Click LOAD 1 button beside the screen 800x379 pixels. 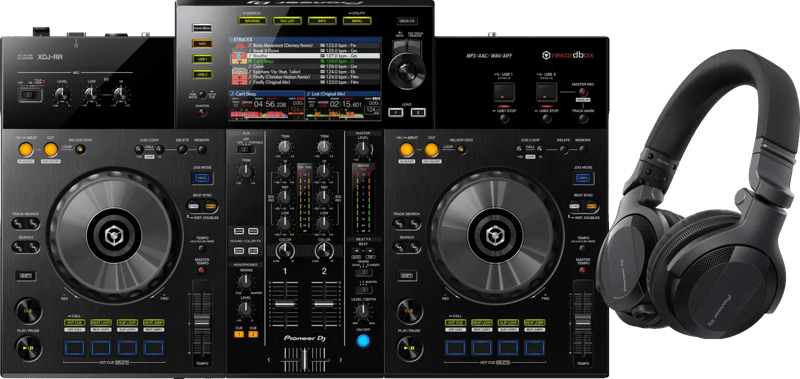pos(395,112)
